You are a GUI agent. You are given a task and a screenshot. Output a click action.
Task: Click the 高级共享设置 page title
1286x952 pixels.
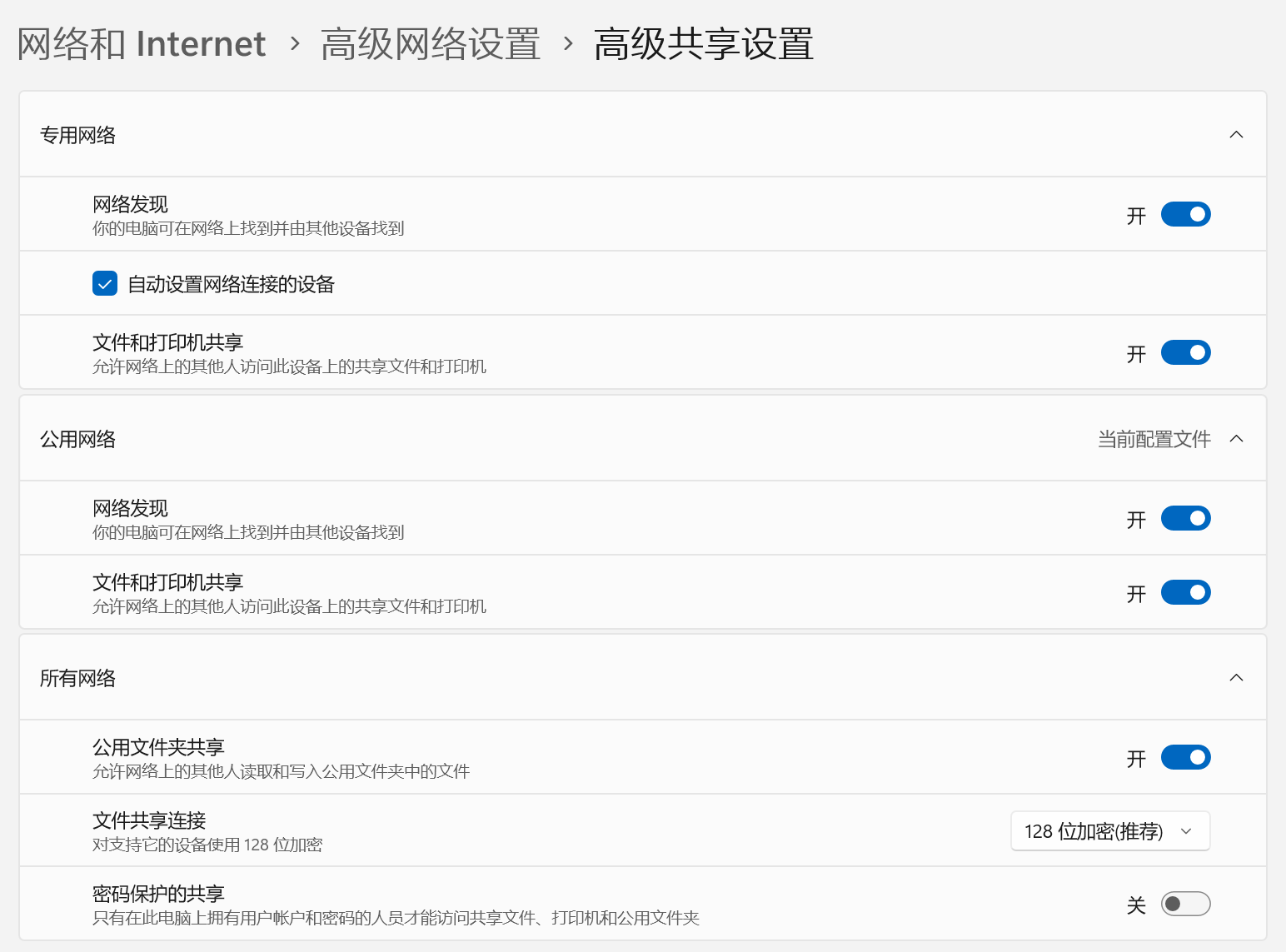[x=703, y=44]
